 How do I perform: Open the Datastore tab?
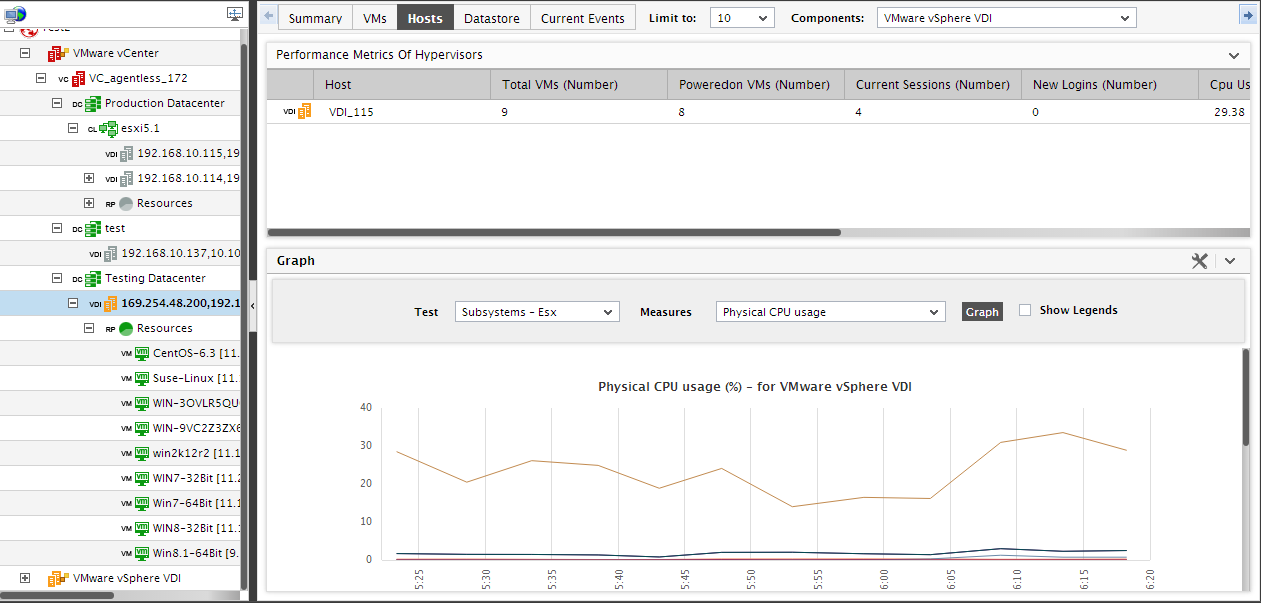click(x=491, y=18)
